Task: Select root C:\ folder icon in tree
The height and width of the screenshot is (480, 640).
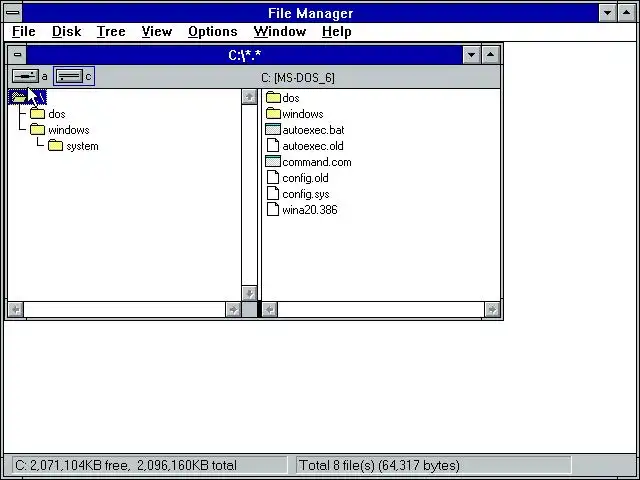Action: (x=19, y=97)
